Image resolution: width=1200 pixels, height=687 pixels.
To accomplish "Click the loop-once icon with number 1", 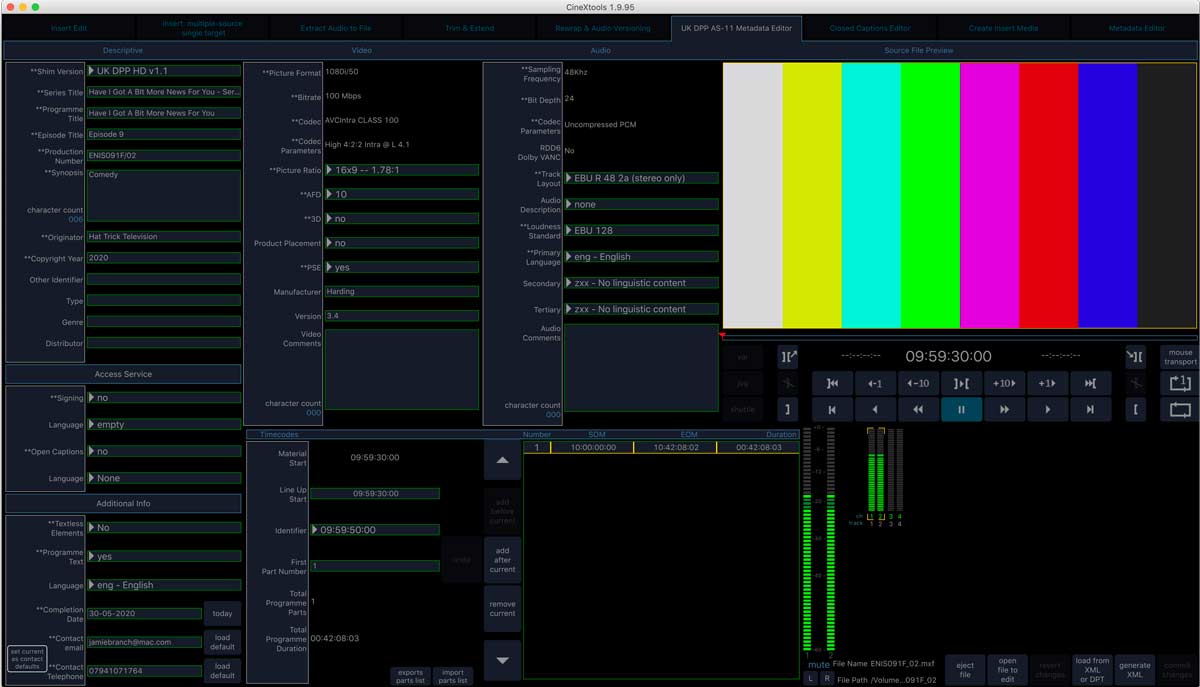I will point(1178,383).
